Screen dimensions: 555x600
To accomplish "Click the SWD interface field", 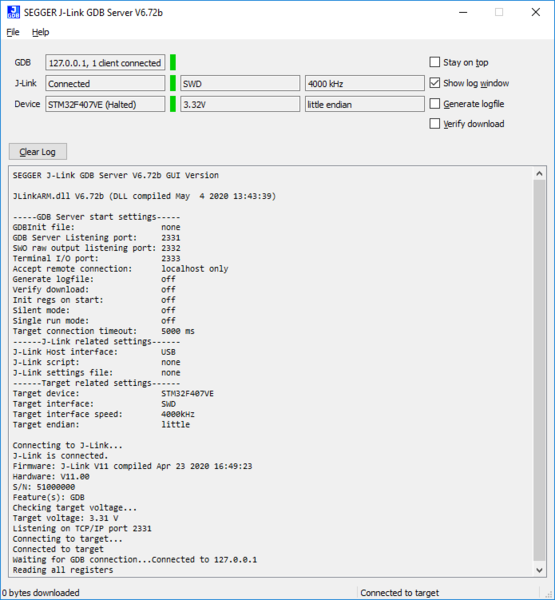I will (x=240, y=83).
